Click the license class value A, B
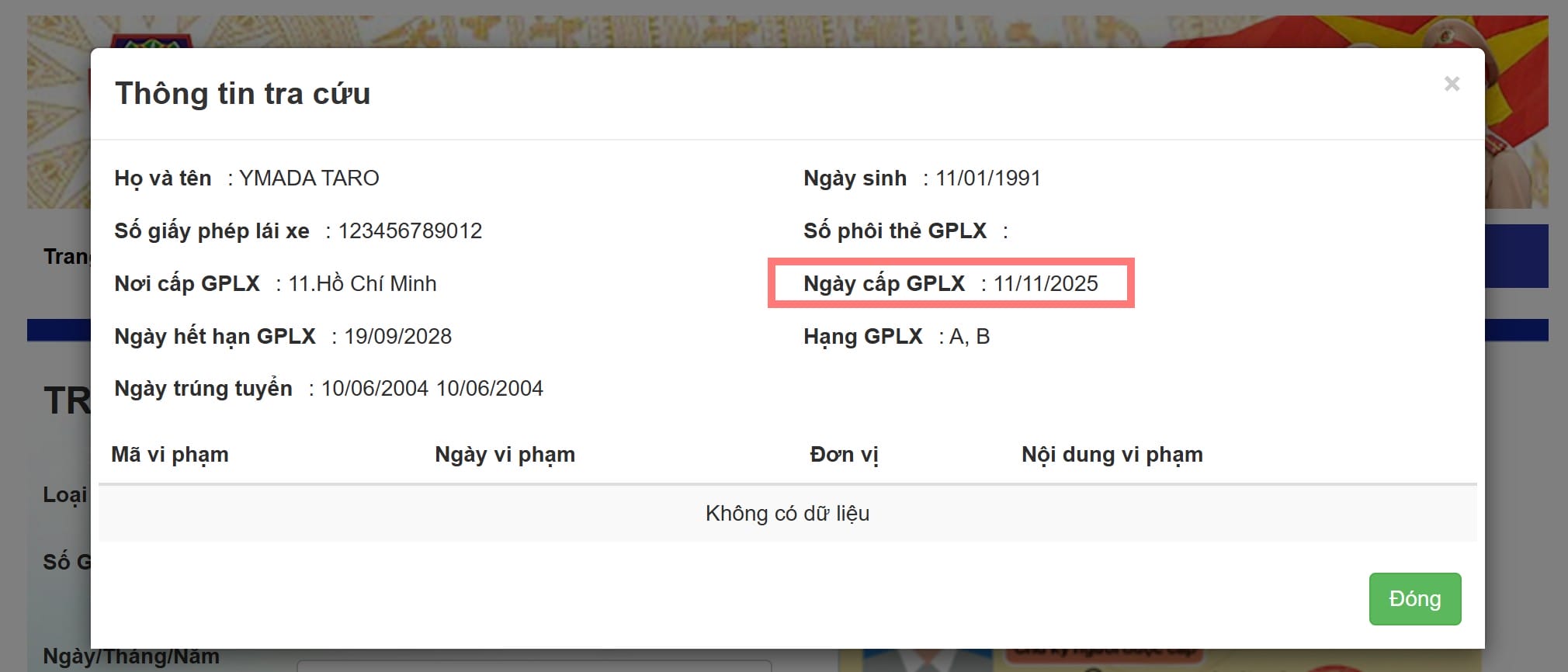Image resolution: width=1568 pixels, height=672 pixels. pos(970,337)
